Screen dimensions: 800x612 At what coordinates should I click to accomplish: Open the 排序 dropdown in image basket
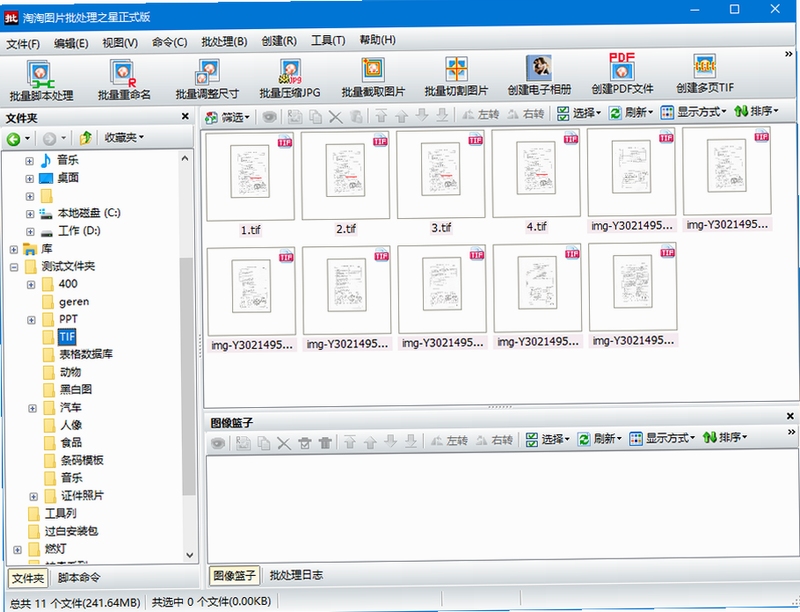725,437
